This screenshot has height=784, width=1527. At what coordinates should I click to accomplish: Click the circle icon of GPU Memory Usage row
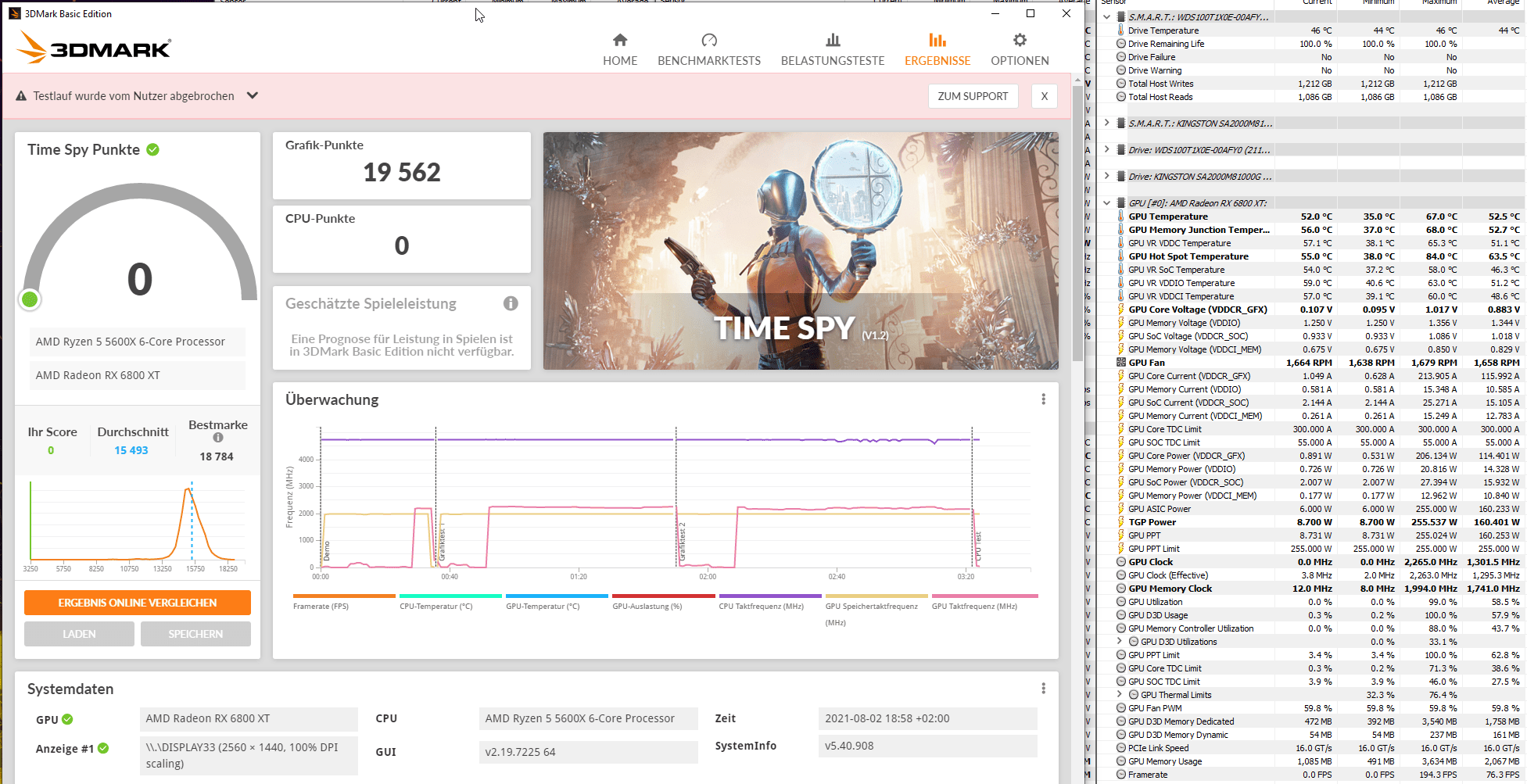click(x=1121, y=761)
